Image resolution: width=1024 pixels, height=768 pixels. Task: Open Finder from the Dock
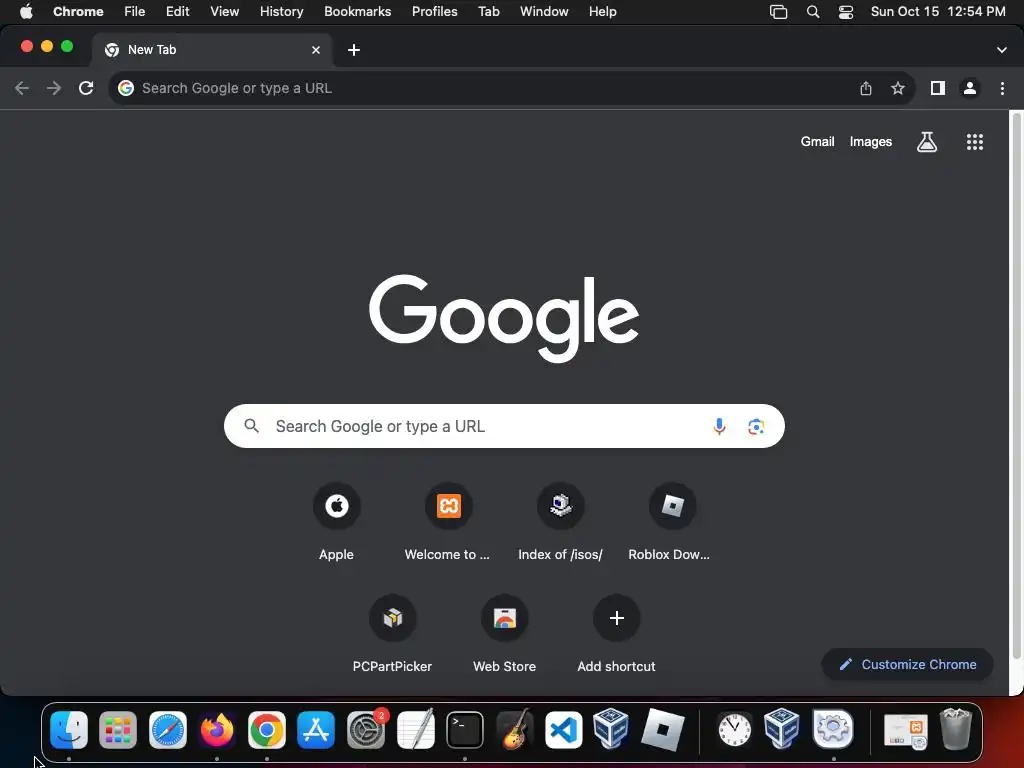tap(69, 729)
